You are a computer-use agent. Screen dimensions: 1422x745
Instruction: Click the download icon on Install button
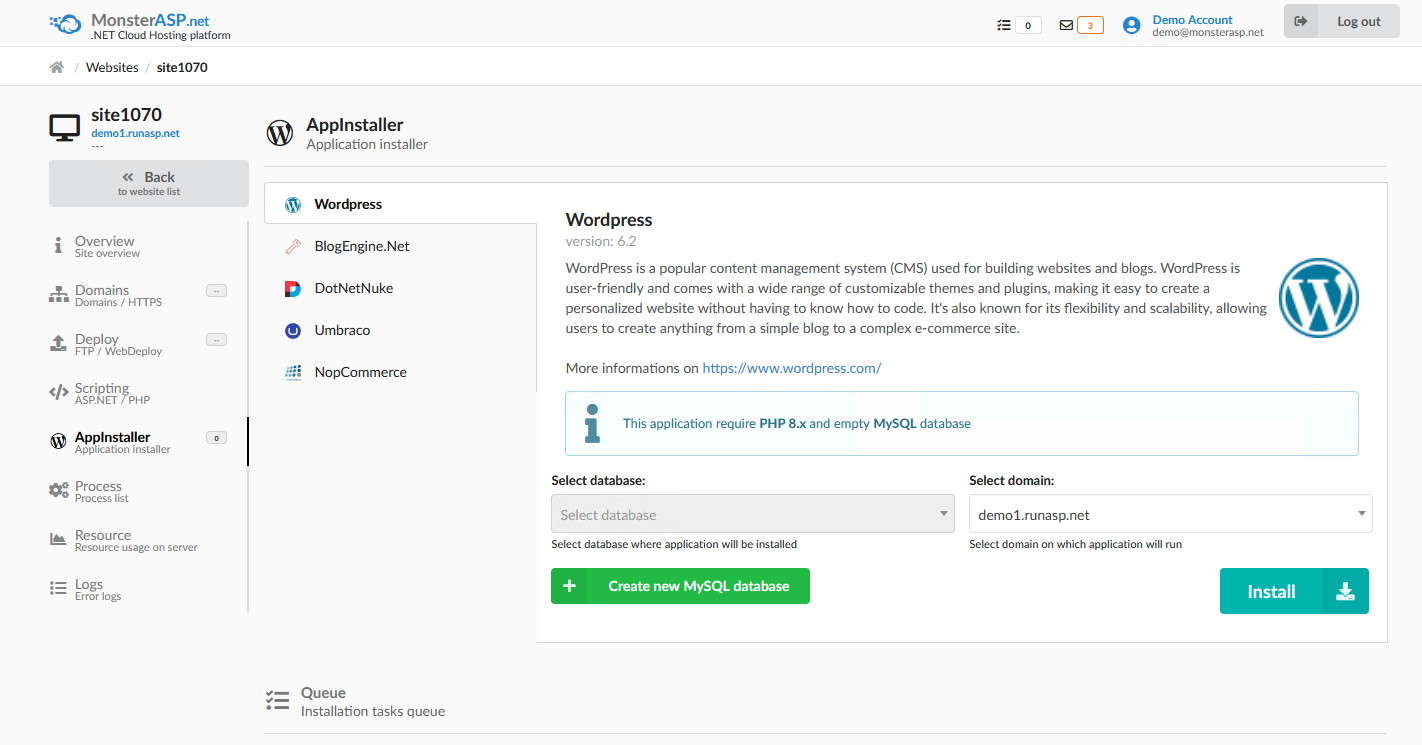pyautogui.click(x=1345, y=592)
